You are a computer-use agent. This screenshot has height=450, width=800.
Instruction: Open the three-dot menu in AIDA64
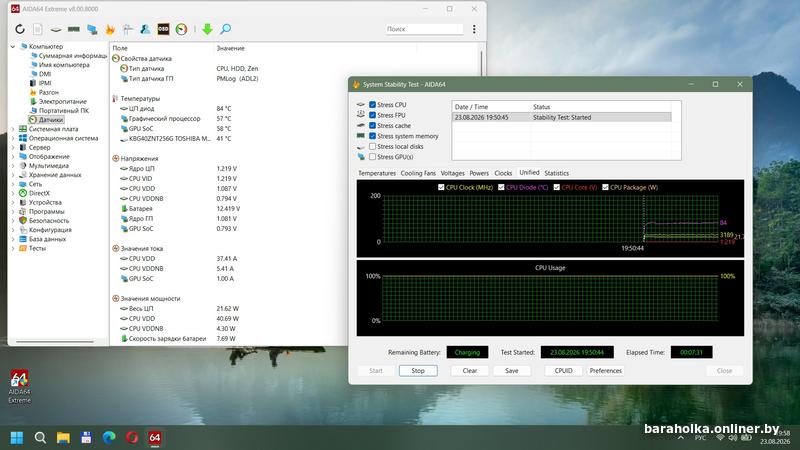tap(474, 29)
